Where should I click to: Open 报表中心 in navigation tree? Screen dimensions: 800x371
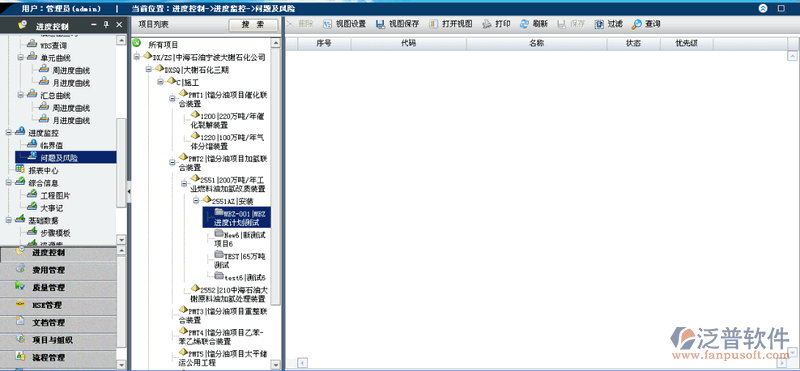[43, 170]
